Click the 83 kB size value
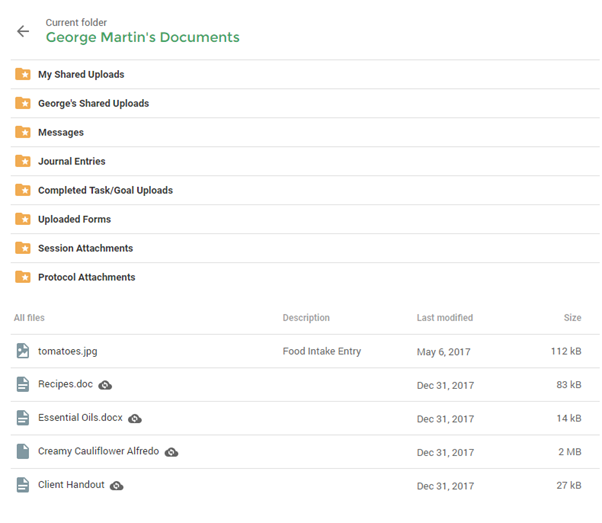This screenshot has width=602, height=523. click(569, 384)
